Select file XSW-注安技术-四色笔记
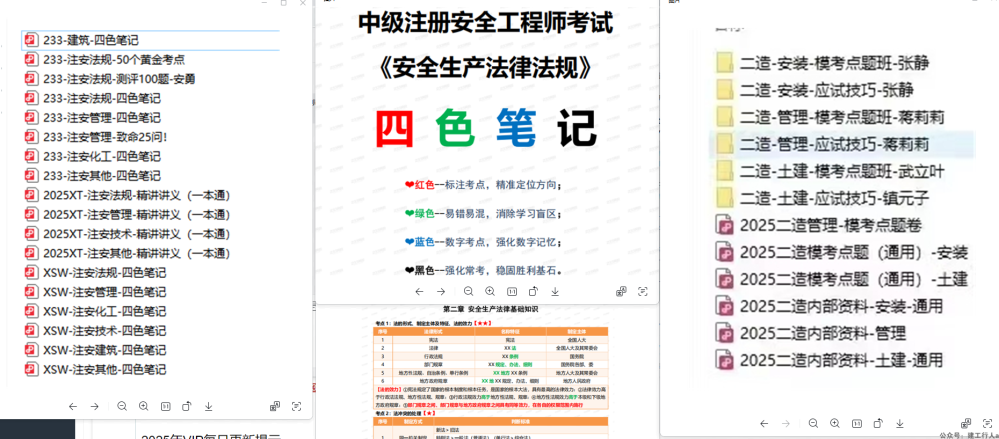Image resolution: width=999 pixels, height=439 pixels. [95, 331]
